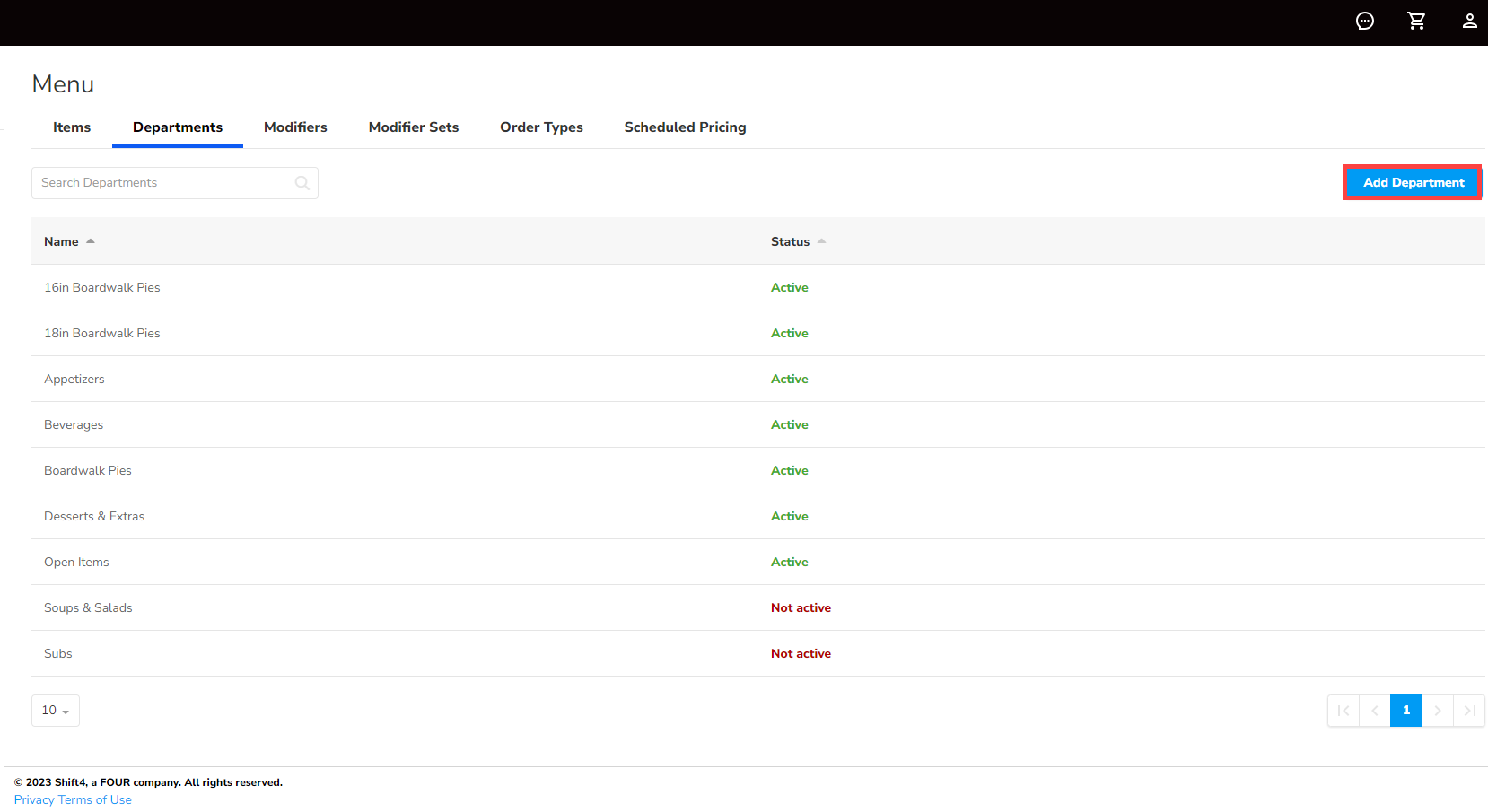Go to first page pagination arrow
1488x812 pixels.
tap(1343, 711)
